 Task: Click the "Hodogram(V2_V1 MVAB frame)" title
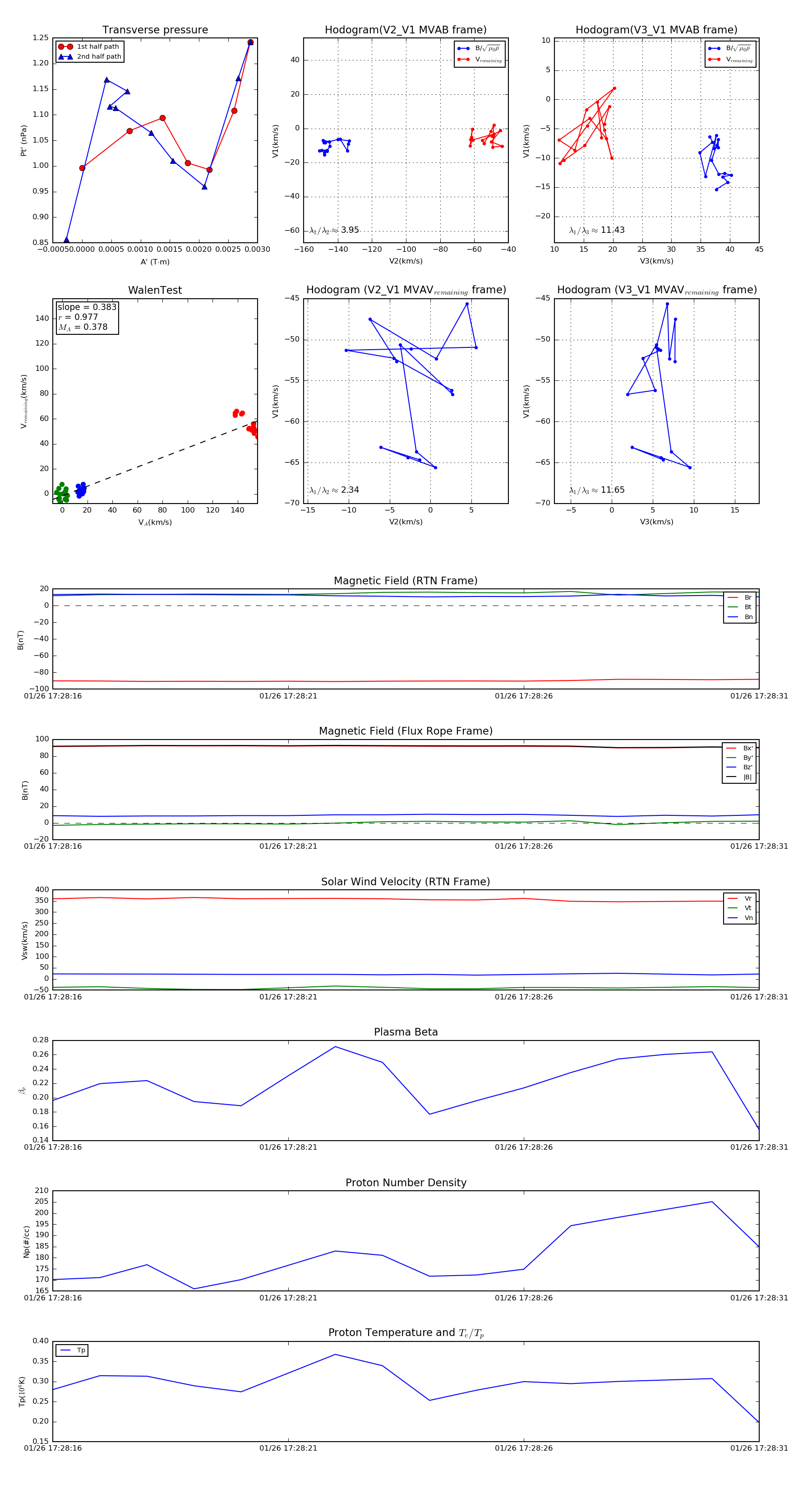click(406, 30)
